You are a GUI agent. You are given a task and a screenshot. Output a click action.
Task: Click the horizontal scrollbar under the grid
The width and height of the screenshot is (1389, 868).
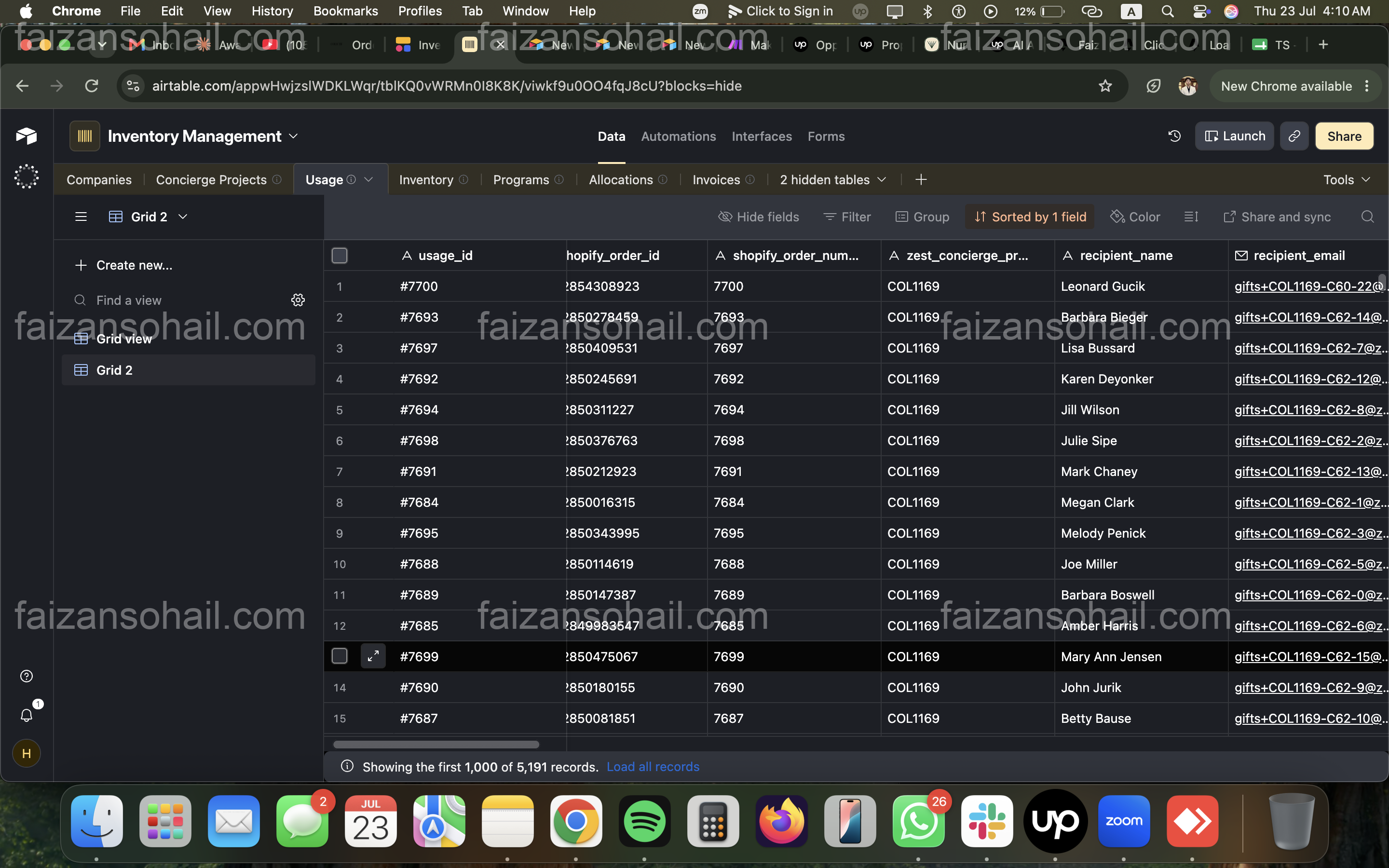(x=436, y=744)
